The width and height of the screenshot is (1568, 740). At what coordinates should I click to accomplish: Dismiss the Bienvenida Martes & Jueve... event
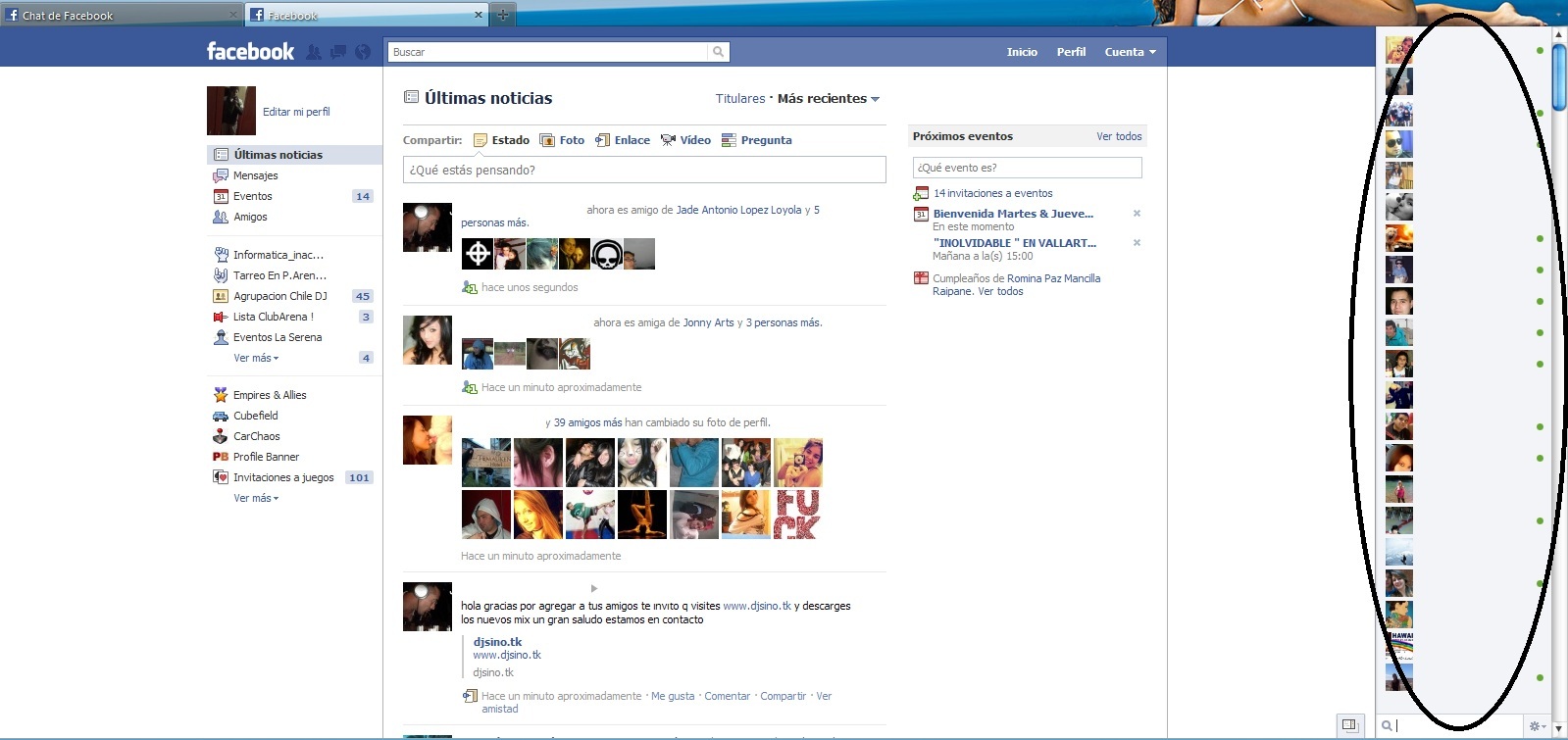coord(1137,214)
